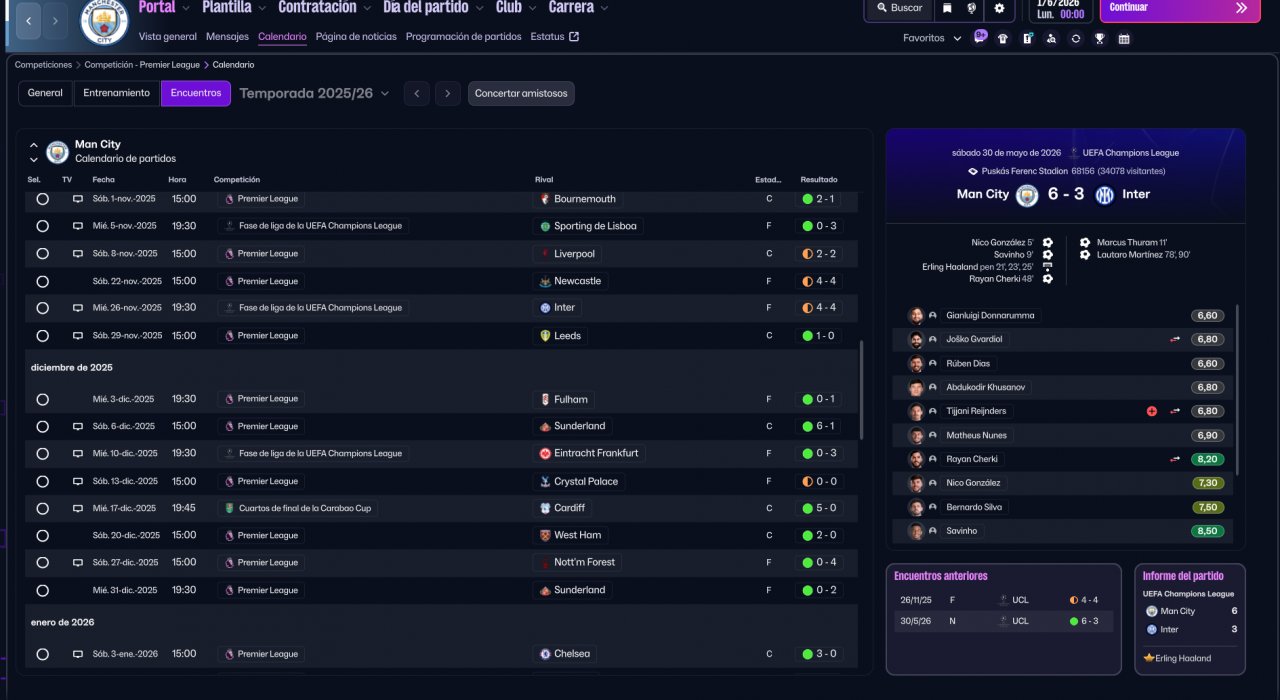Click the Concertar amistosos button
This screenshot has width=1280, height=700.
click(x=521, y=93)
